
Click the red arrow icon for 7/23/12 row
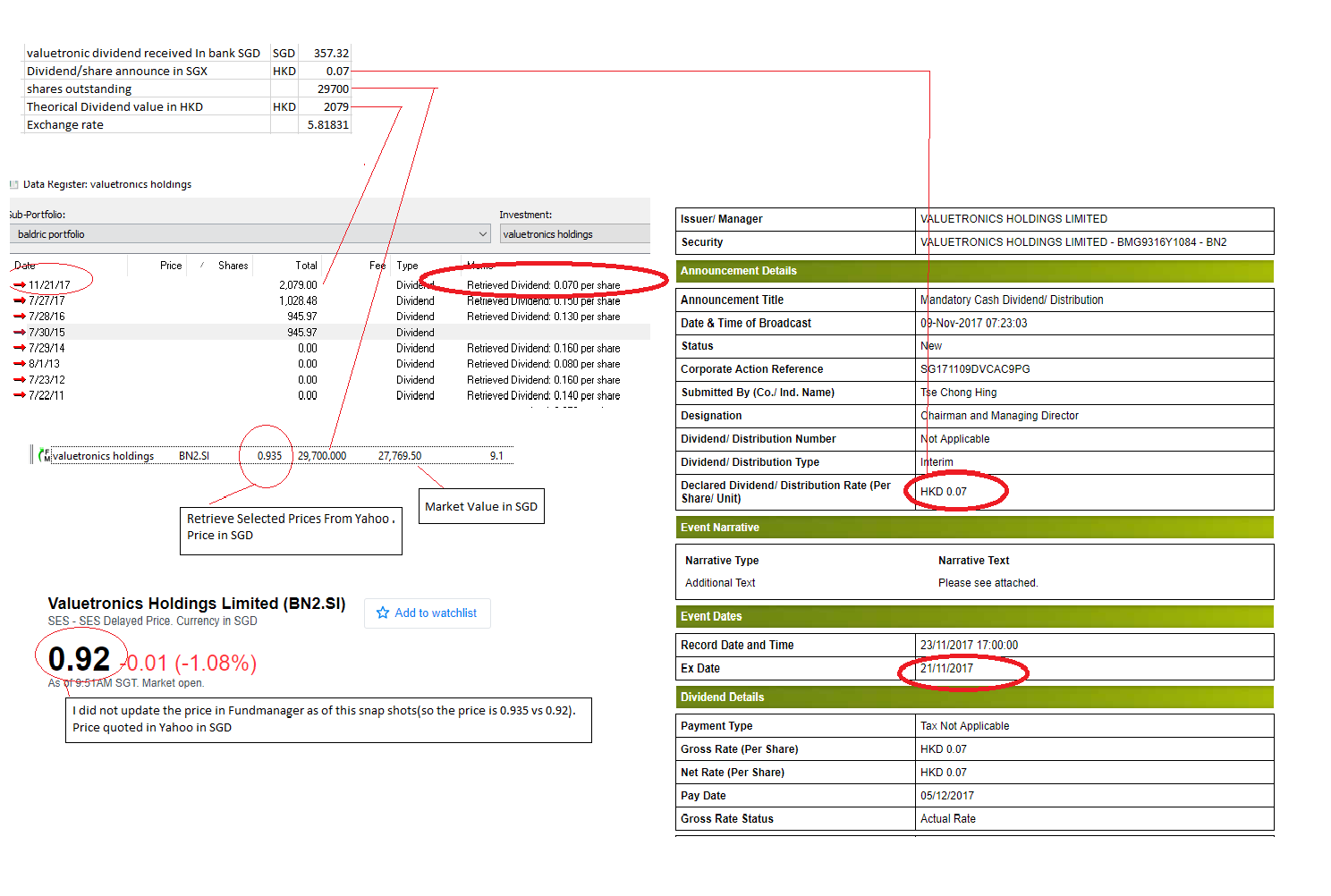pos(20,379)
